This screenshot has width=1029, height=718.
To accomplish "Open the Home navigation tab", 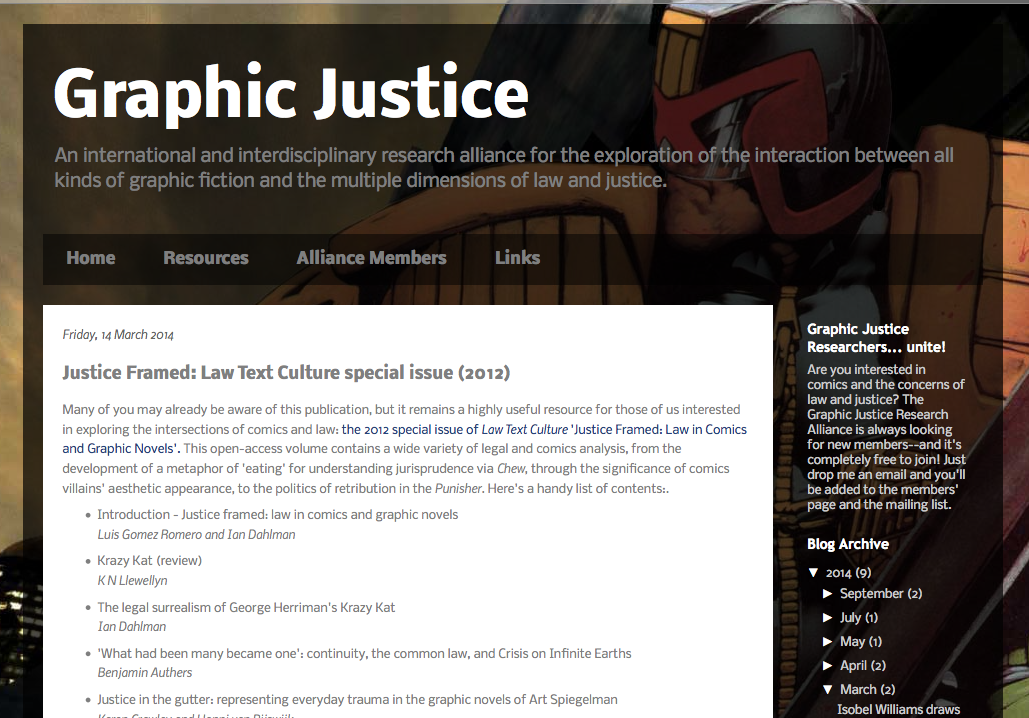I will coord(90,258).
